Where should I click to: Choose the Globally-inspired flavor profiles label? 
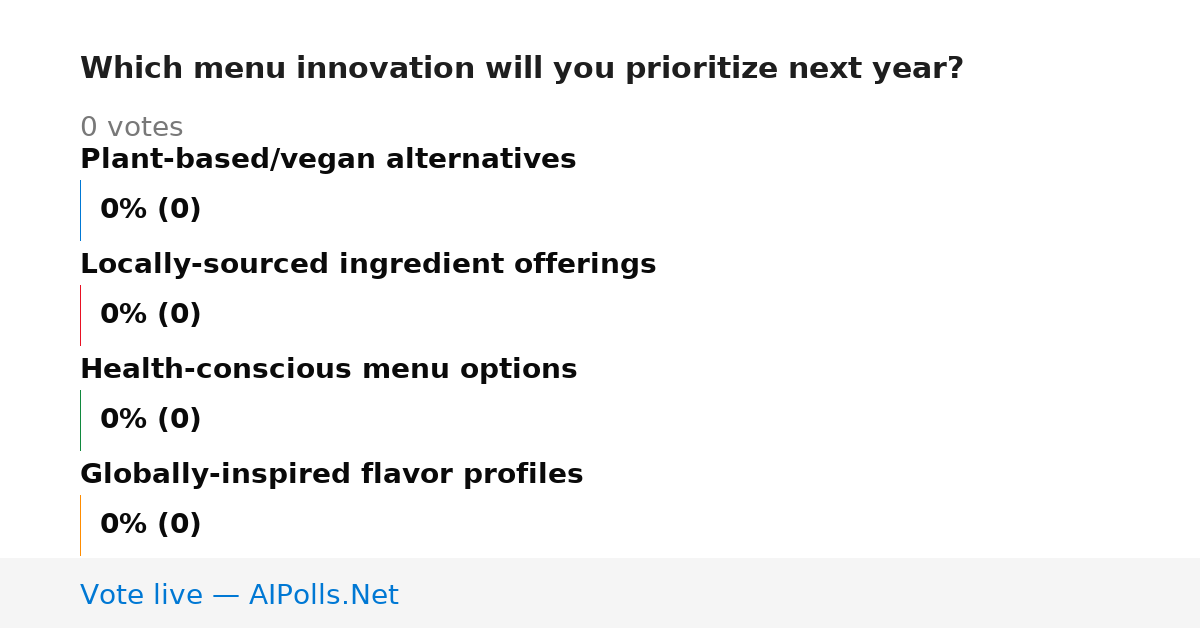click(332, 475)
